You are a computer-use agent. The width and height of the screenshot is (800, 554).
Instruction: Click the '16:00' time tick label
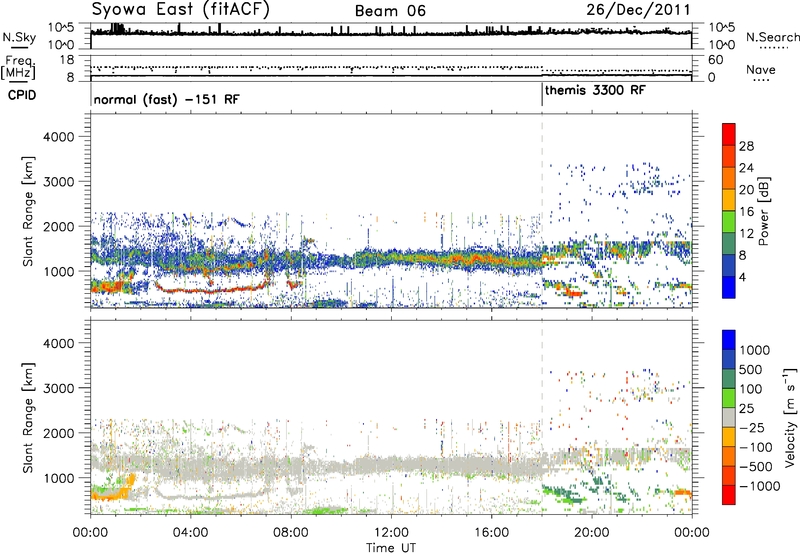pos(491,533)
